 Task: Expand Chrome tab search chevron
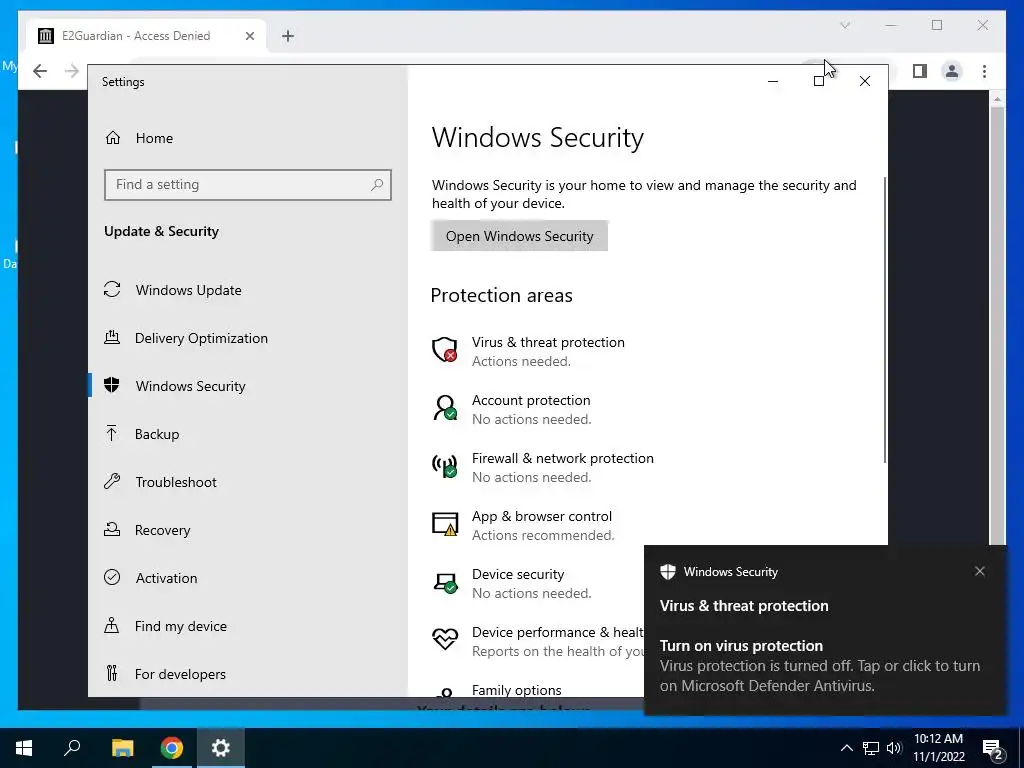click(x=844, y=25)
